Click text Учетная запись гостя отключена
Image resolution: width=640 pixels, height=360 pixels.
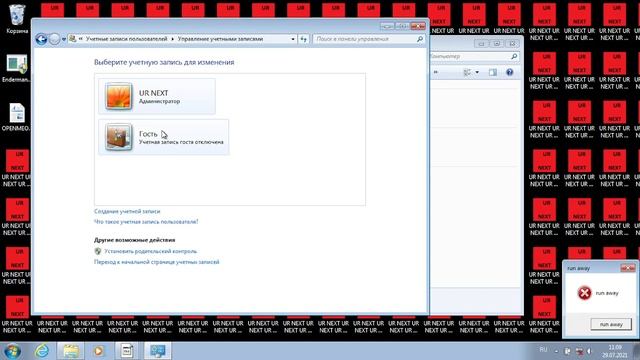pos(181,142)
